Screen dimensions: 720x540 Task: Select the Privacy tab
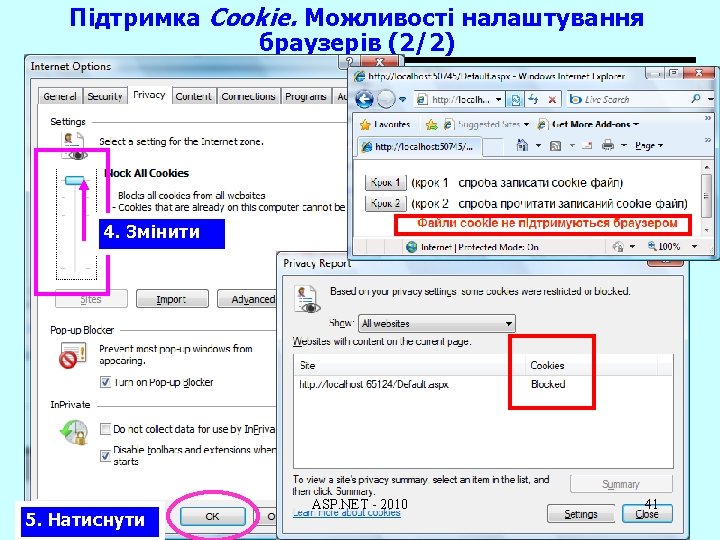coord(149,95)
